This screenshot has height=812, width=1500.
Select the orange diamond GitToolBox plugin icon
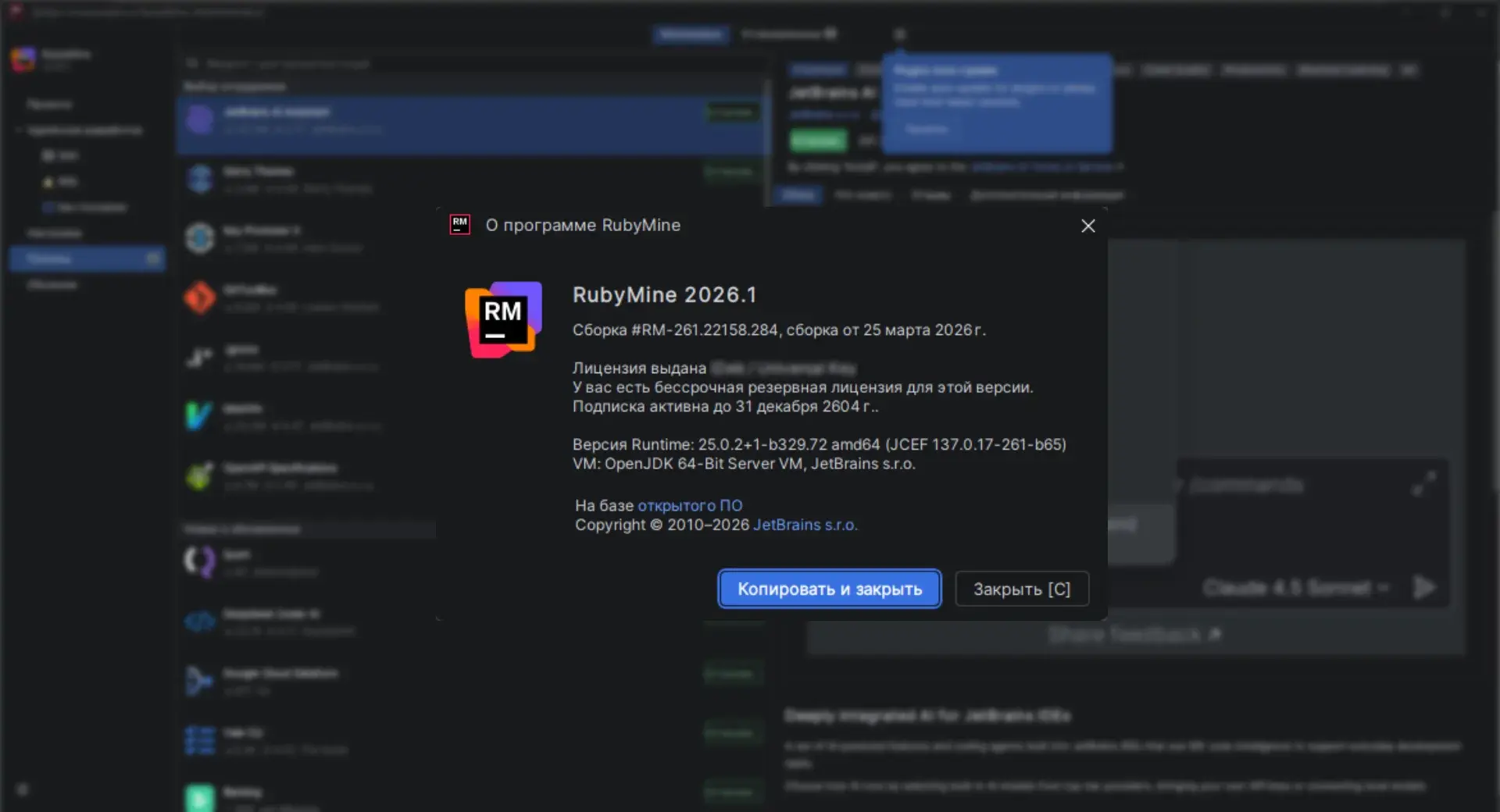[x=200, y=297]
